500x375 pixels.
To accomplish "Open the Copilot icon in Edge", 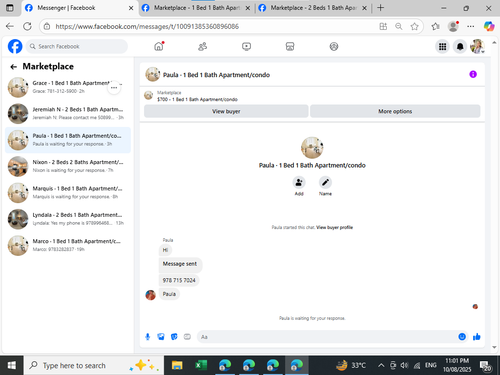I will (489, 26).
